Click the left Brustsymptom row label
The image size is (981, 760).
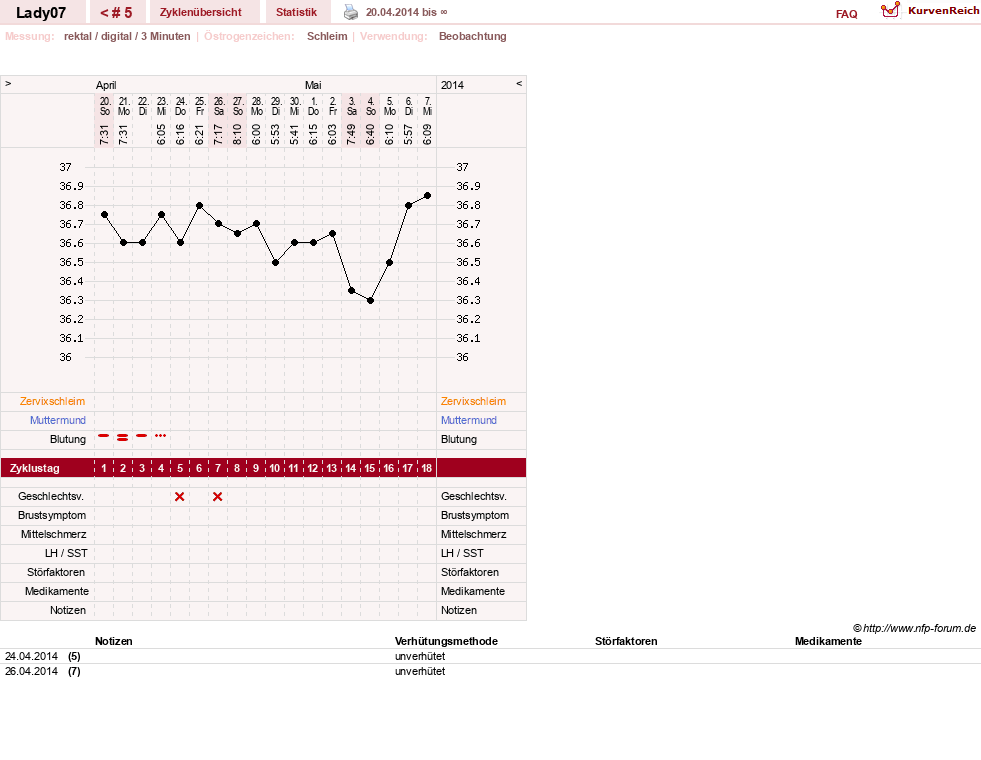(52, 515)
